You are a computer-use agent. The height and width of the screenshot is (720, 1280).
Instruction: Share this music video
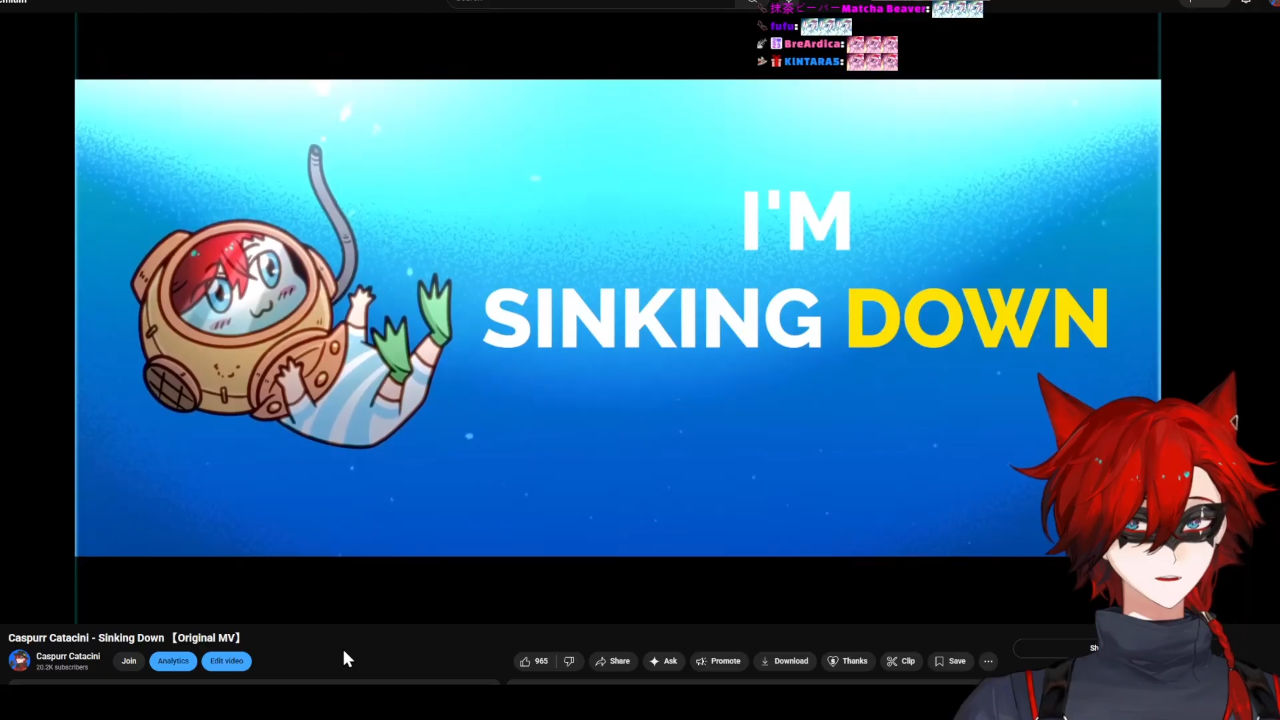[612, 661]
